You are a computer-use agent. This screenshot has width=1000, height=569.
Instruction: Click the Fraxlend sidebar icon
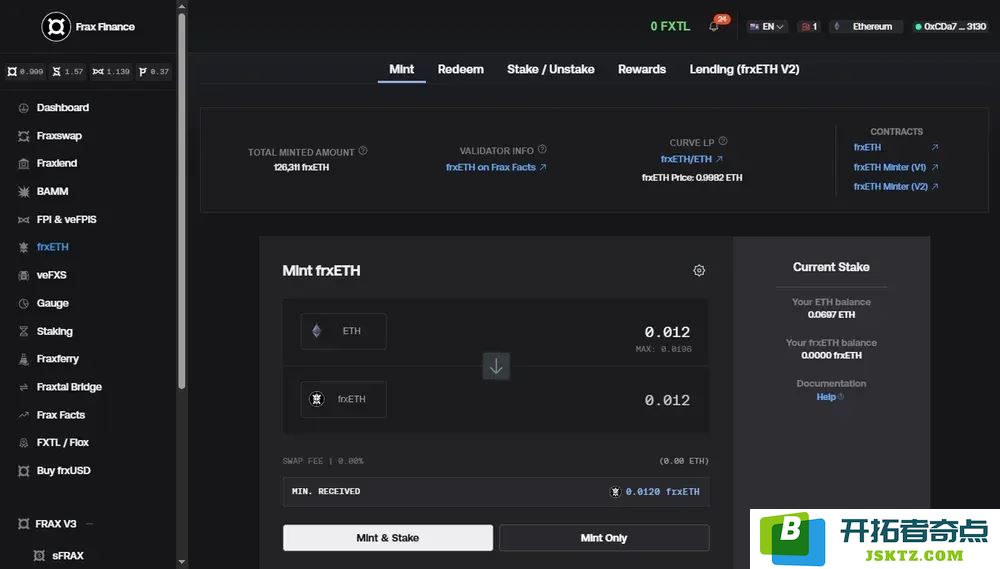point(24,163)
